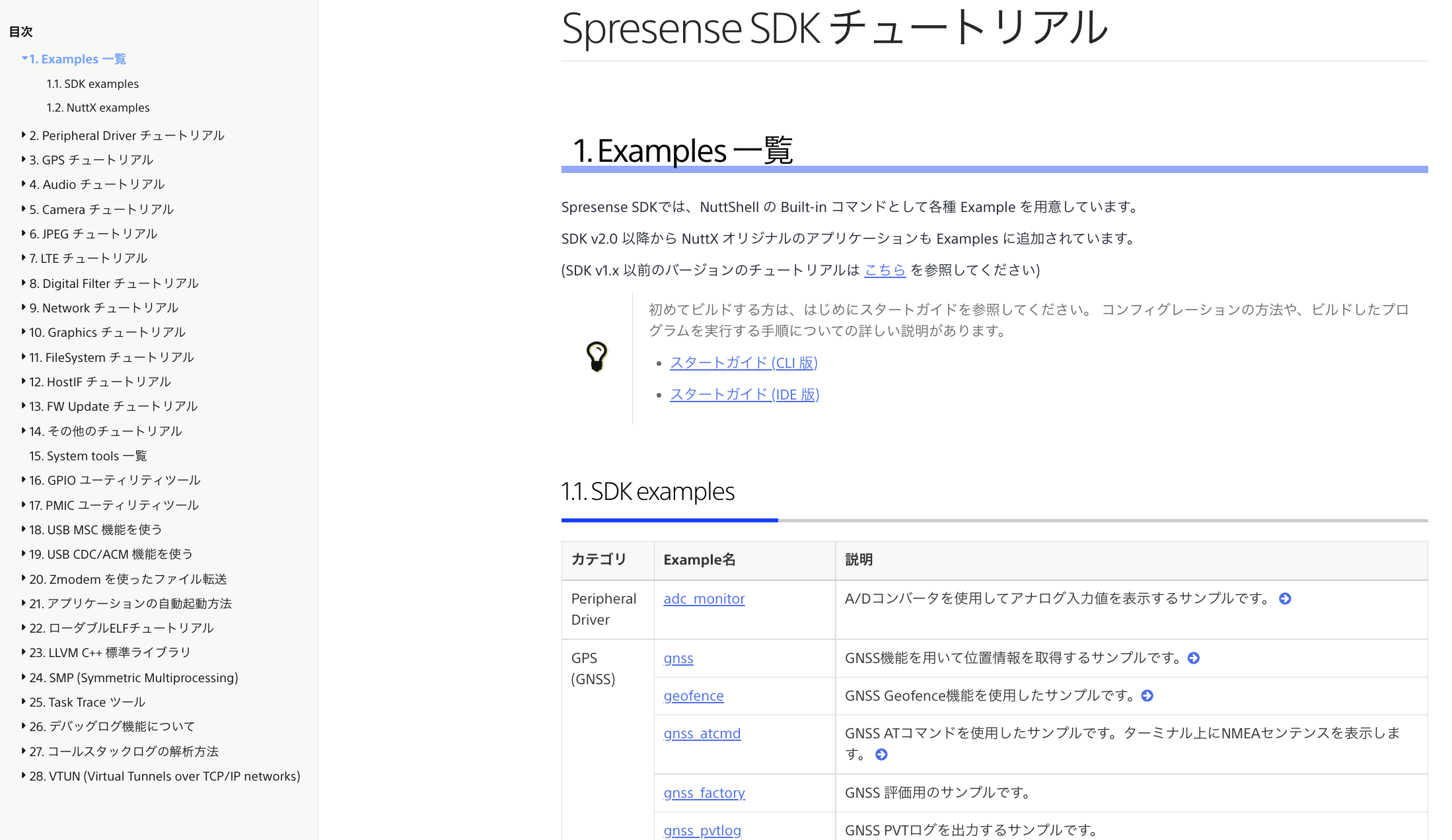Select 1.1. SDK examples in table of contents
This screenshot has width=1452, height=840.
[92, 83]
